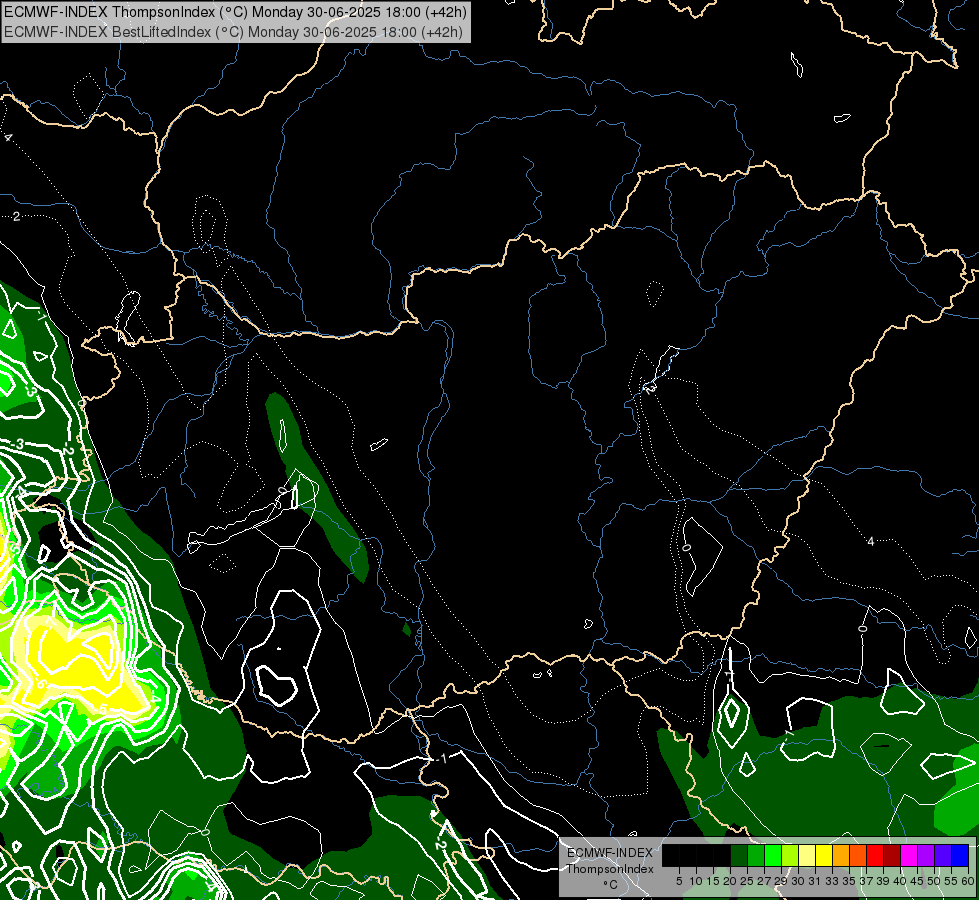Click the legend tick value 25
979x900 pixels.
coord(747,881)
